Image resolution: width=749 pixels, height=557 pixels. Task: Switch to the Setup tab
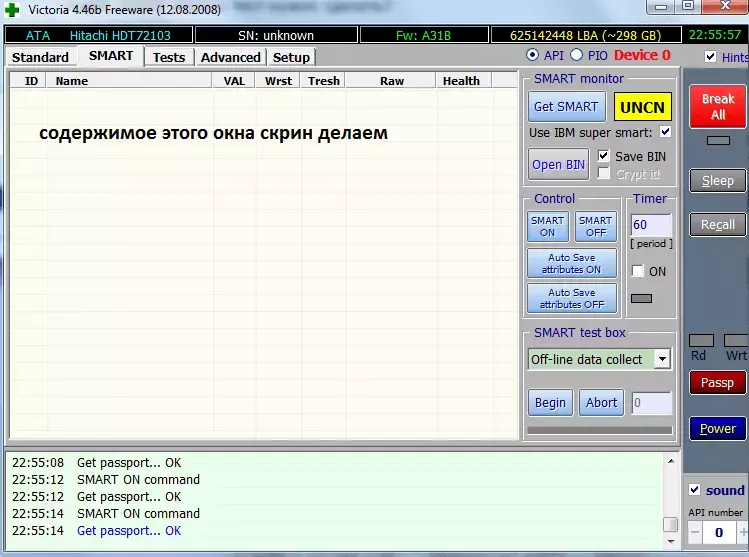pyautogui.click(x=291, y=57)
